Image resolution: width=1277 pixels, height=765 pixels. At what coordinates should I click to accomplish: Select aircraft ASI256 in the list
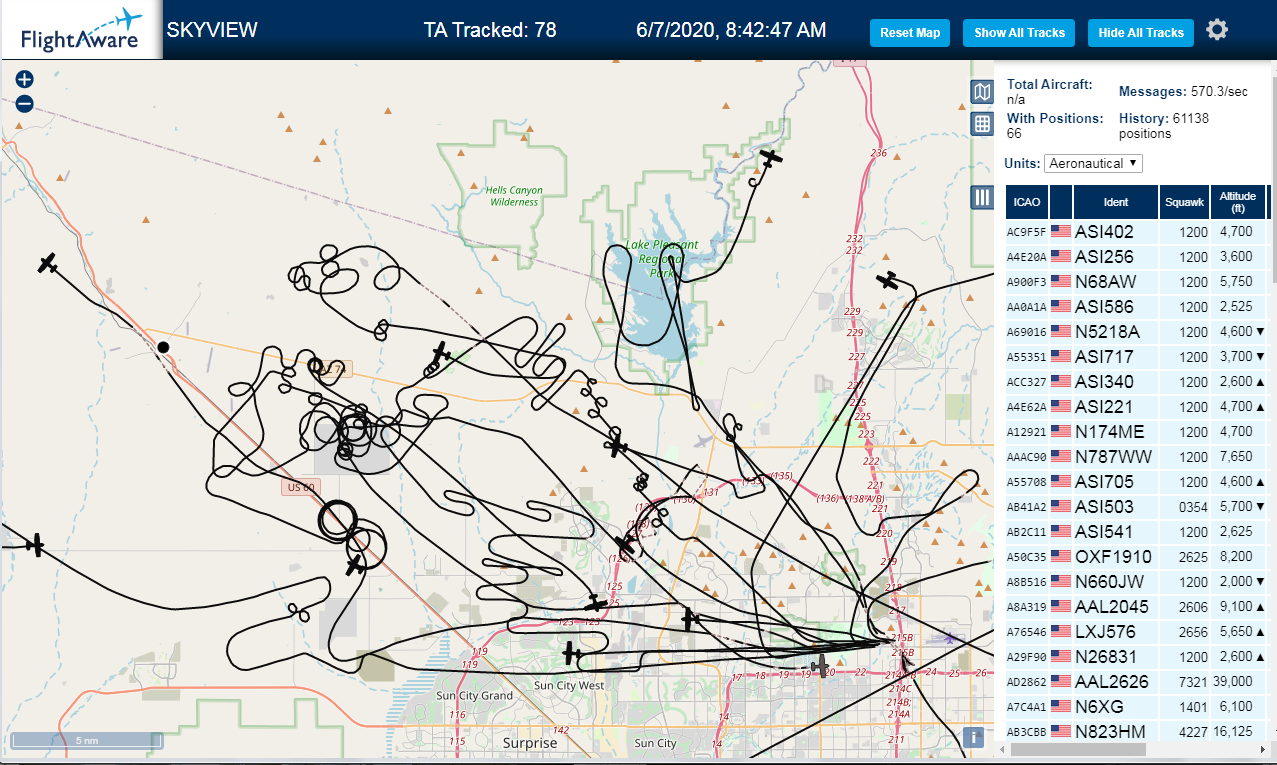pos(1136,257)
